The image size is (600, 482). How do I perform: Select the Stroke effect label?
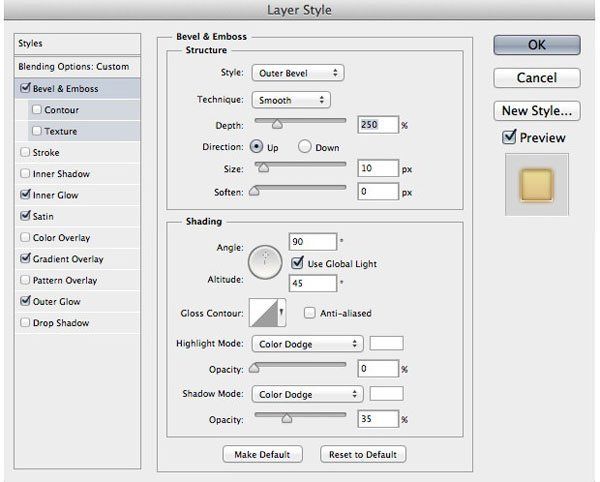point(46,153)
